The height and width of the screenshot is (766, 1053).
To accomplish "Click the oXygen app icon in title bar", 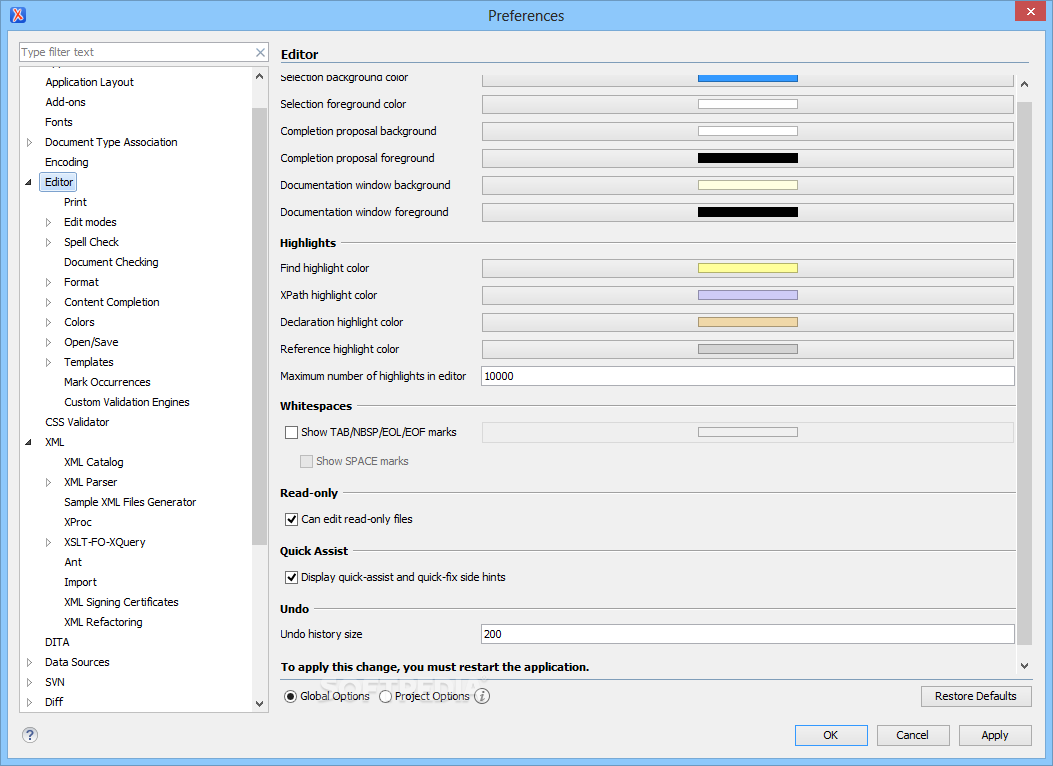I will pos(18,14).
